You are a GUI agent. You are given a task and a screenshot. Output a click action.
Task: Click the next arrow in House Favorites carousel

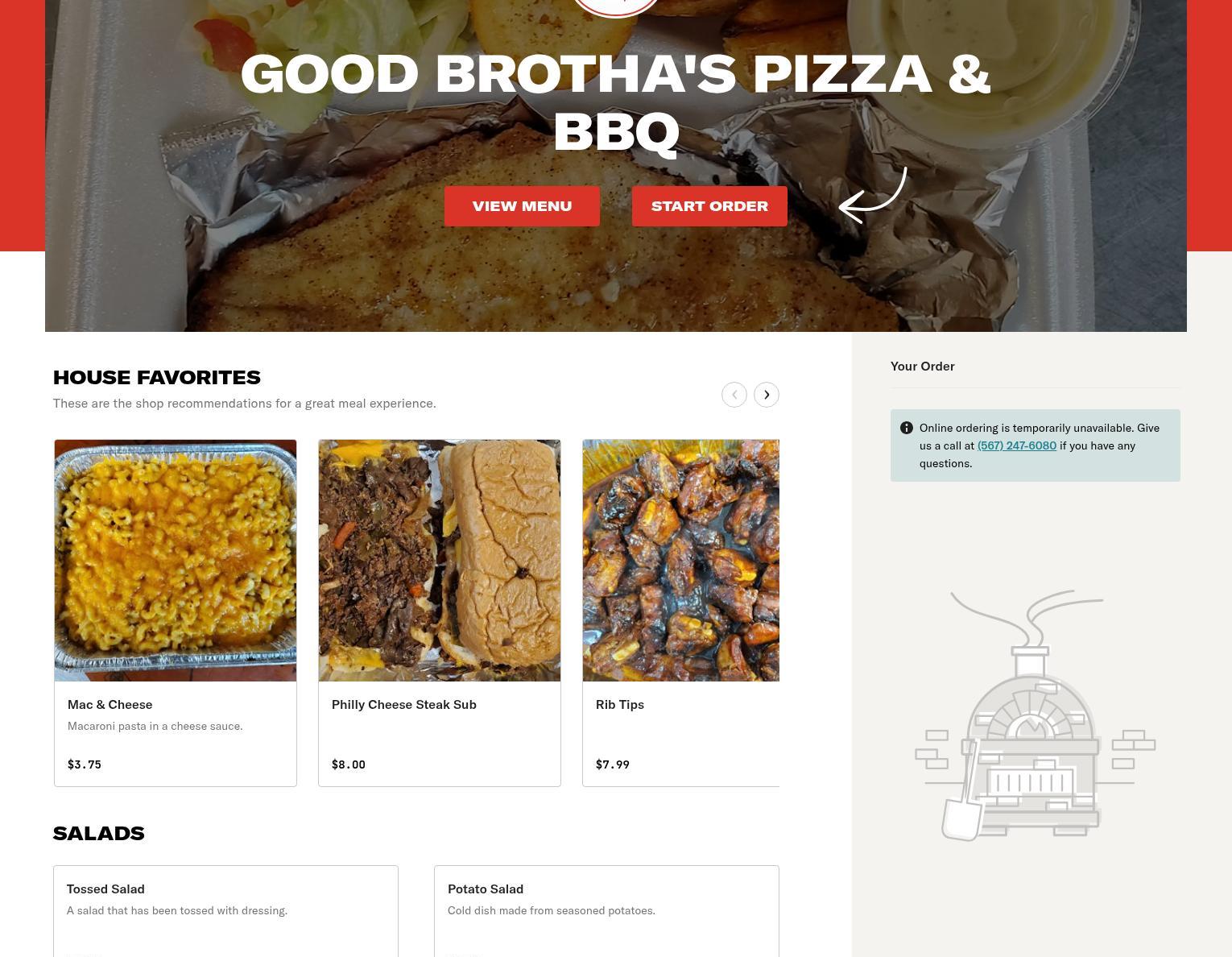767,395
